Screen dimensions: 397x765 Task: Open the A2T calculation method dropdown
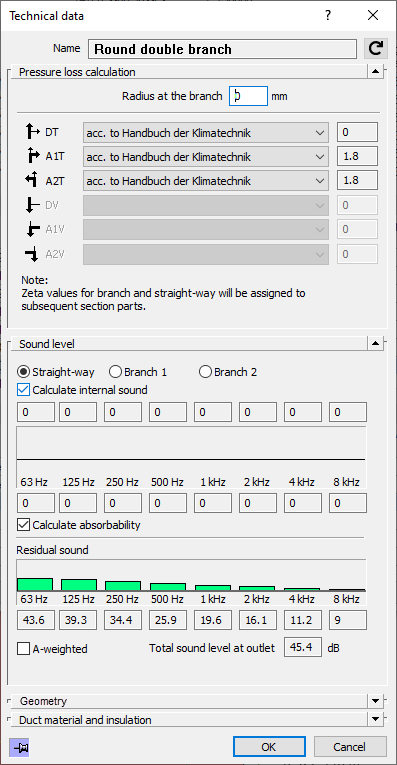205,181
